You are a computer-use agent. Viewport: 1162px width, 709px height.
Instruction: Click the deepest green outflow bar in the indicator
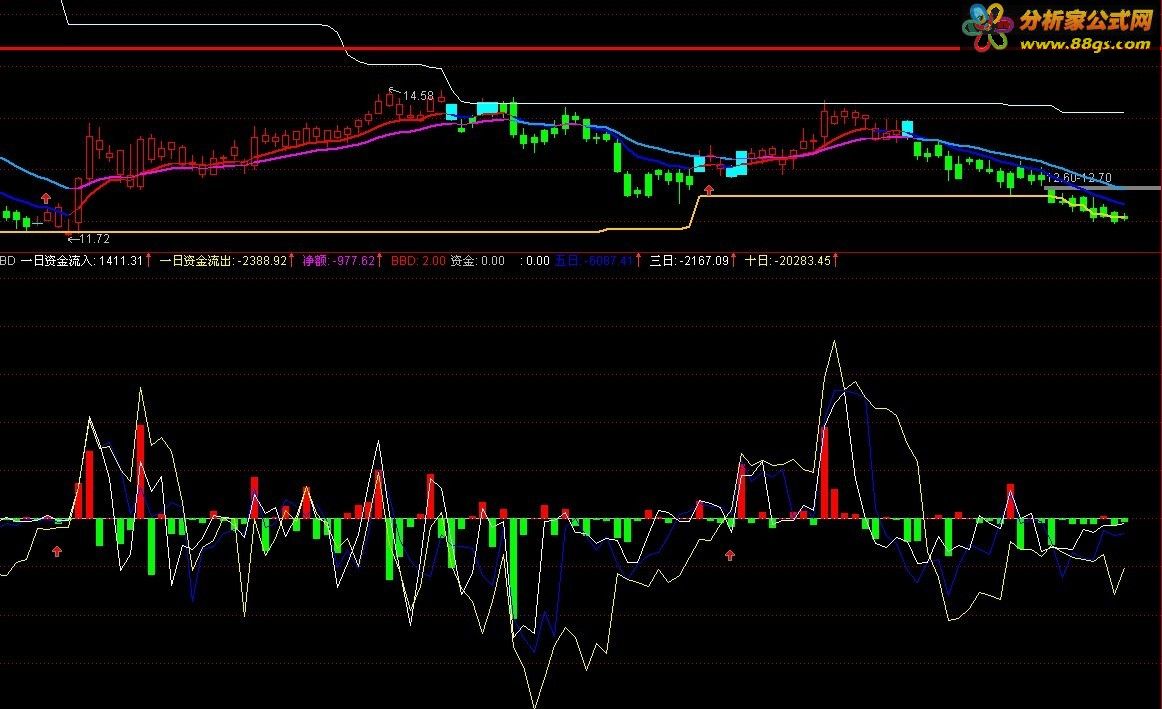(x=514, y=569)
